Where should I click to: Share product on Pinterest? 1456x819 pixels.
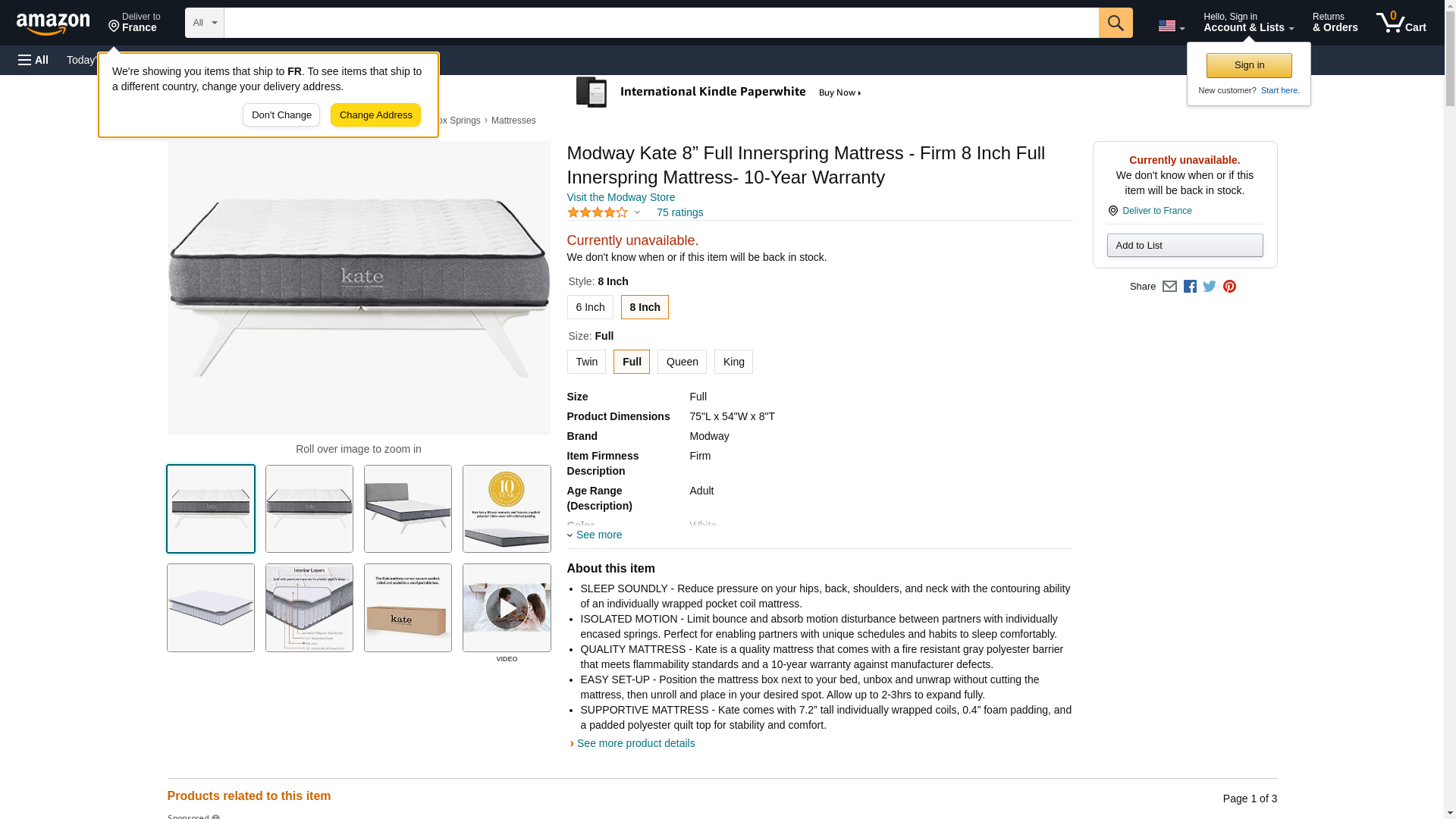tap(1229, 287)
